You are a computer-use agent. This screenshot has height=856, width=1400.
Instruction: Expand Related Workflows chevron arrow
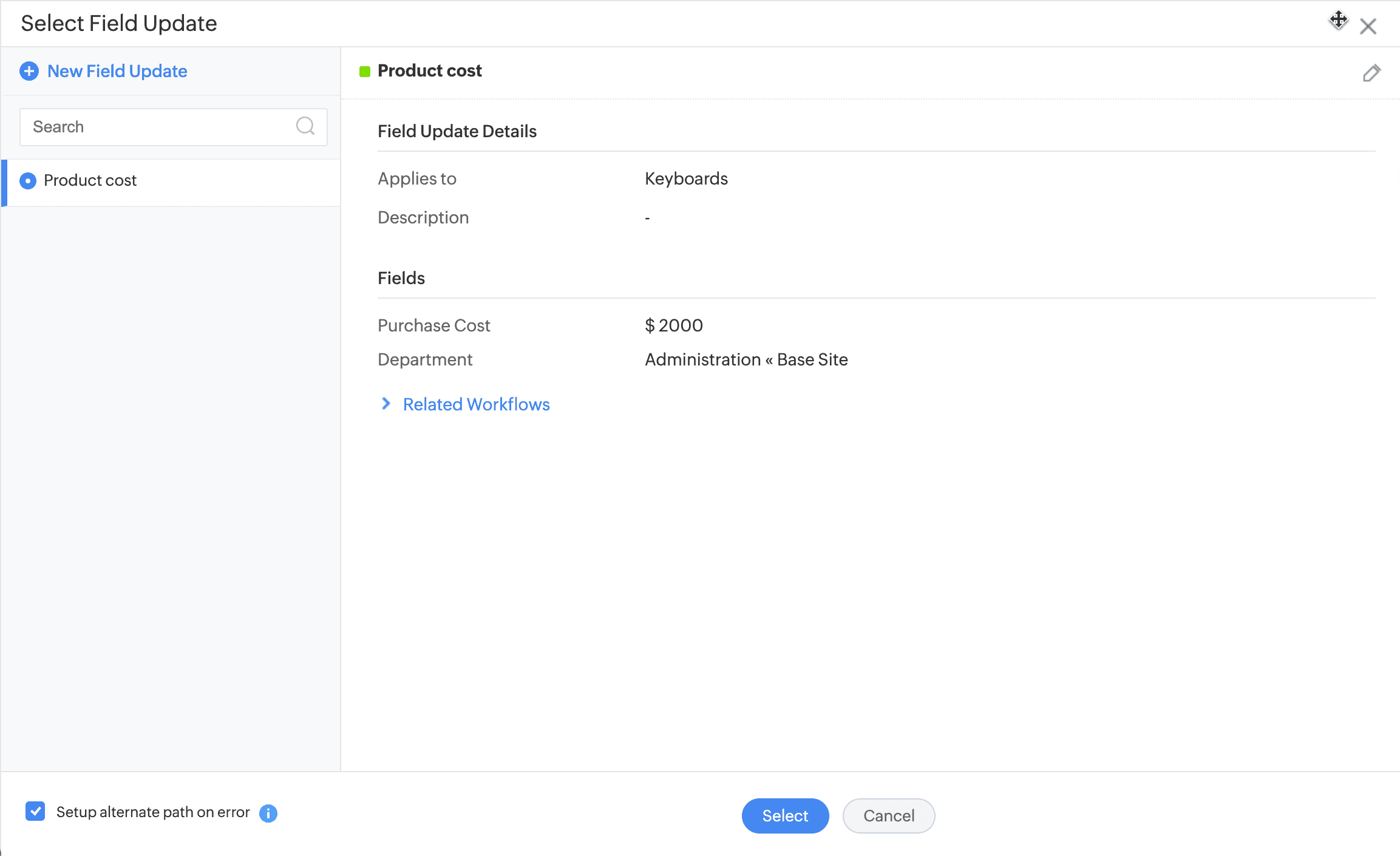(386, 404)
